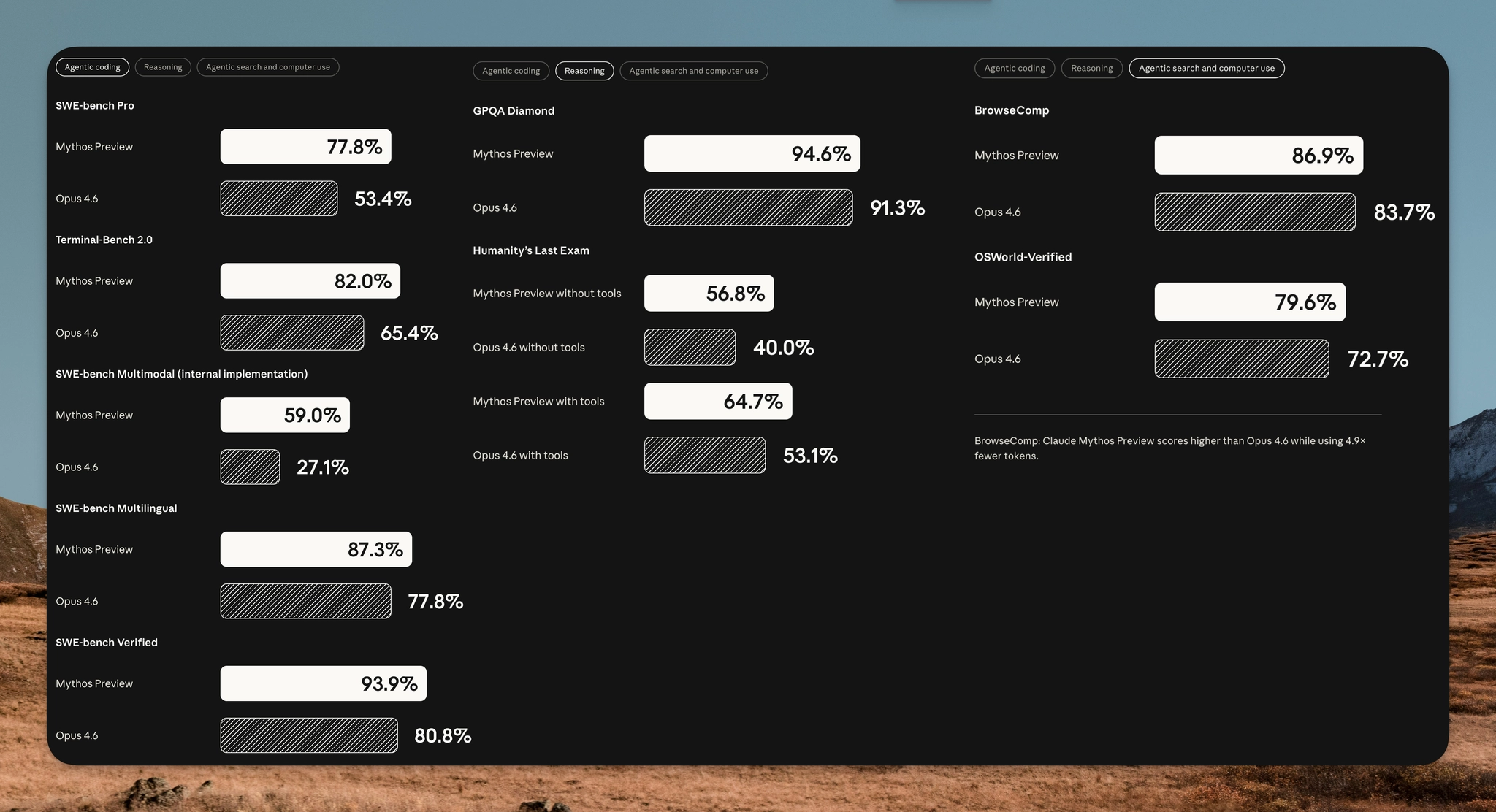Open Agentic search tab above SWE-bench Pro
This screenshot has width=1496, height=812.
point(267,67)
